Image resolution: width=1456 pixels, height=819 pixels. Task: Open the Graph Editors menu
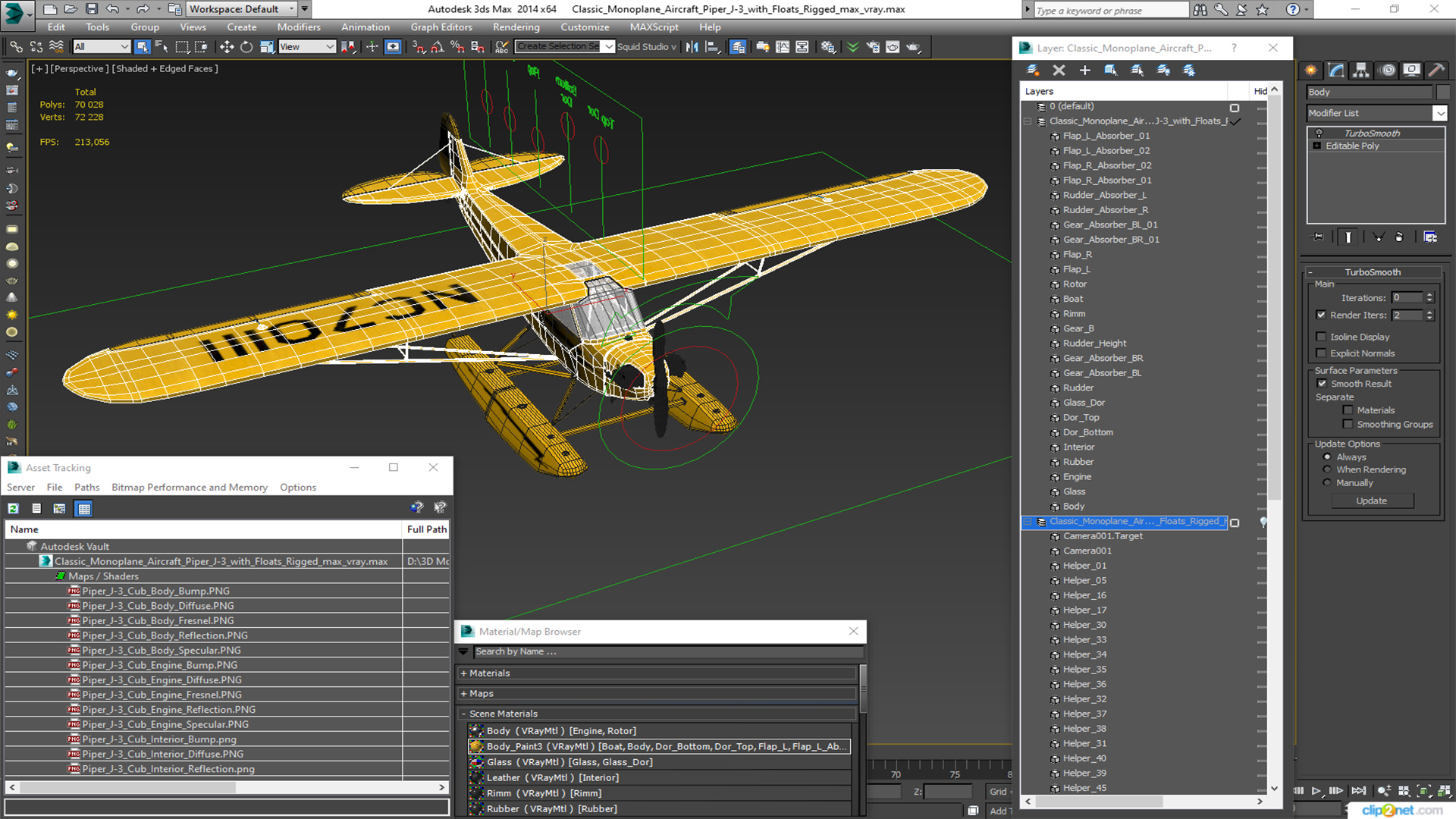point(441,27)
